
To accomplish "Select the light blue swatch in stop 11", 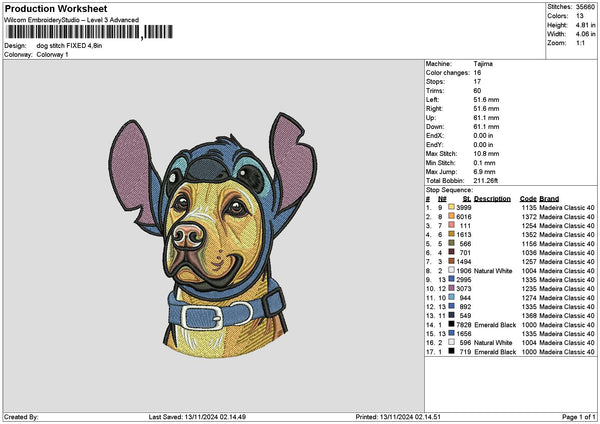I will point(451,297).
